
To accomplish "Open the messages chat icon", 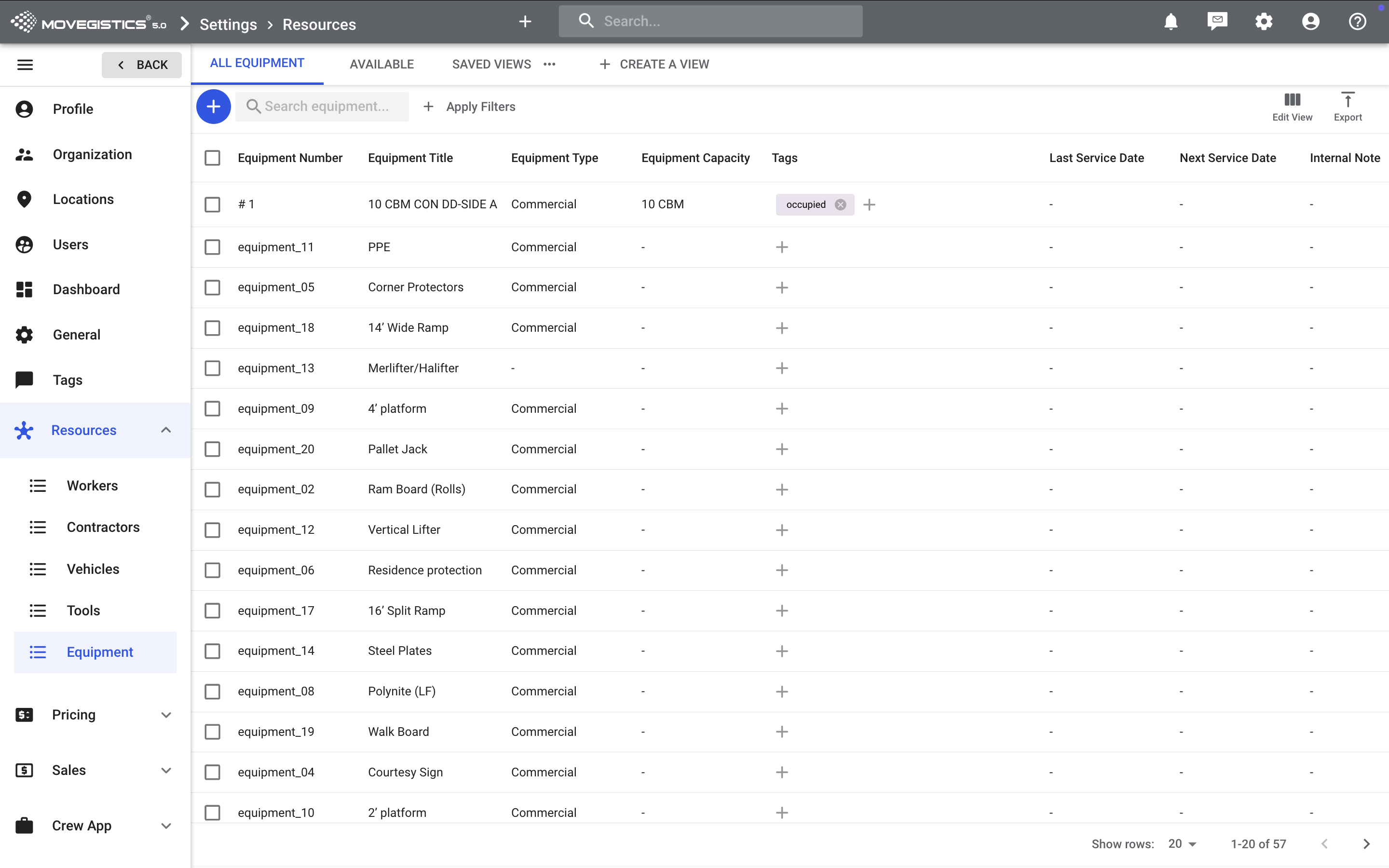I will (x=1217, y=22).
